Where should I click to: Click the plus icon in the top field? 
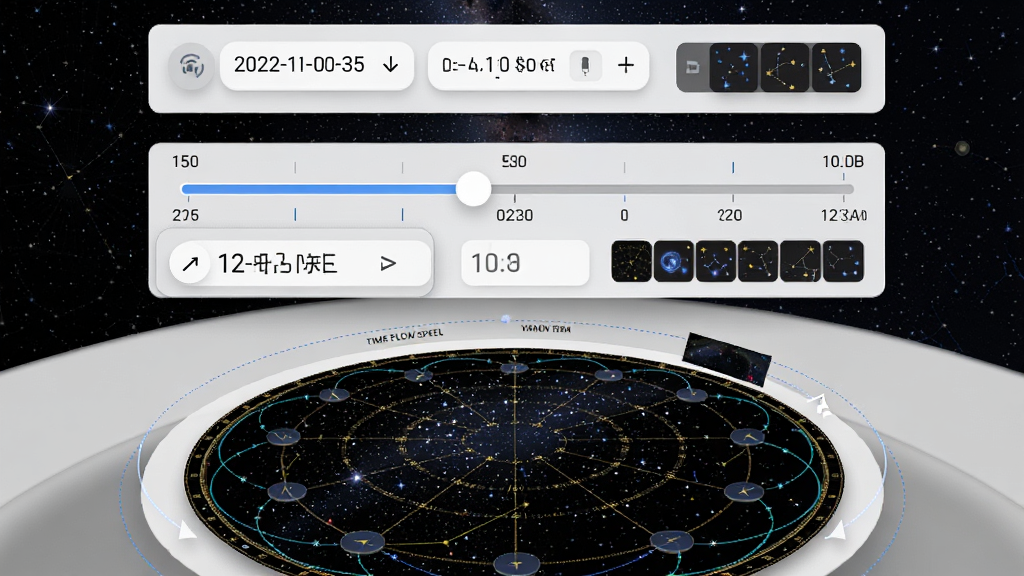coord(626,65)
